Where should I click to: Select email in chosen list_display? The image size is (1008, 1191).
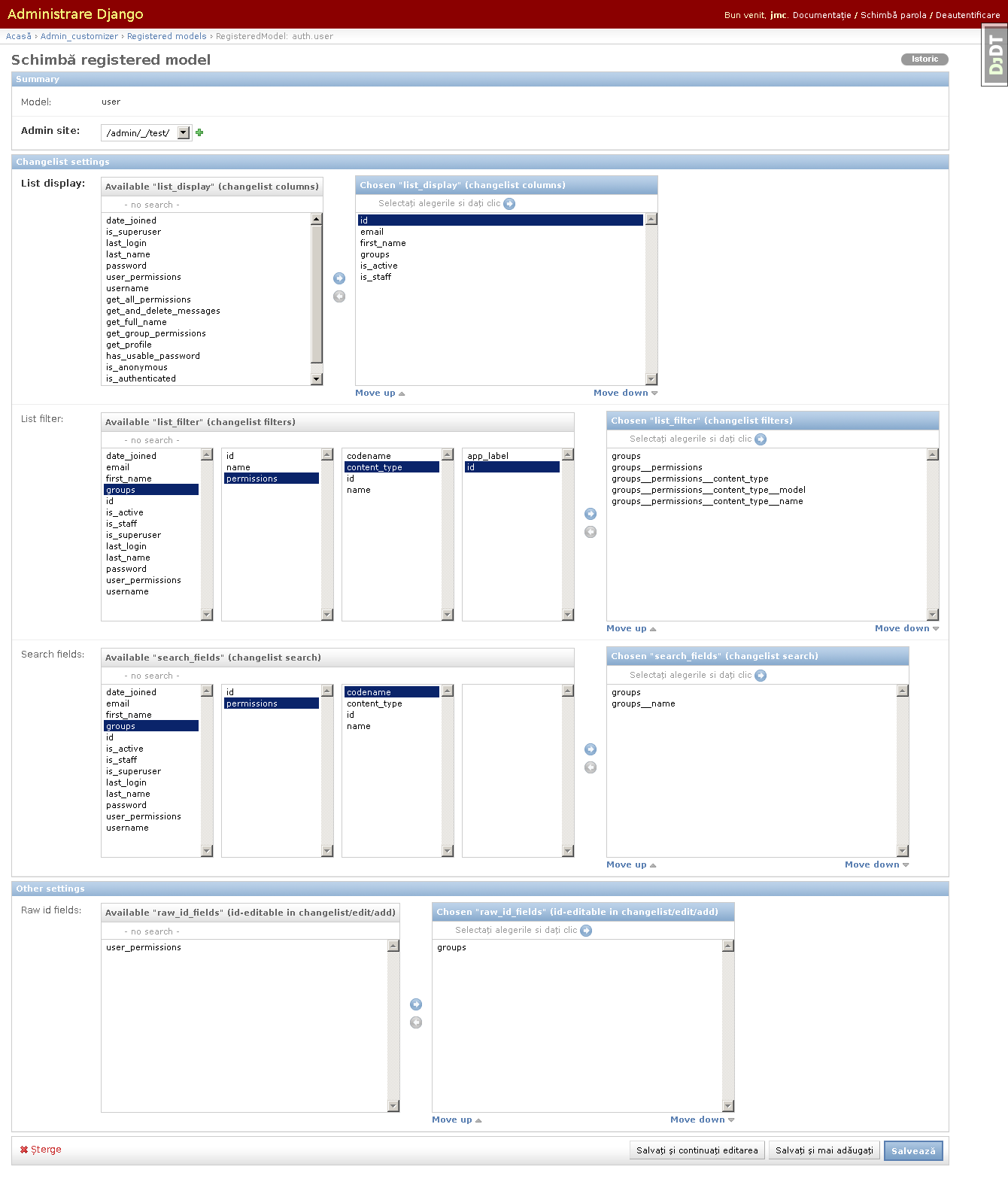tap(500, 232)
